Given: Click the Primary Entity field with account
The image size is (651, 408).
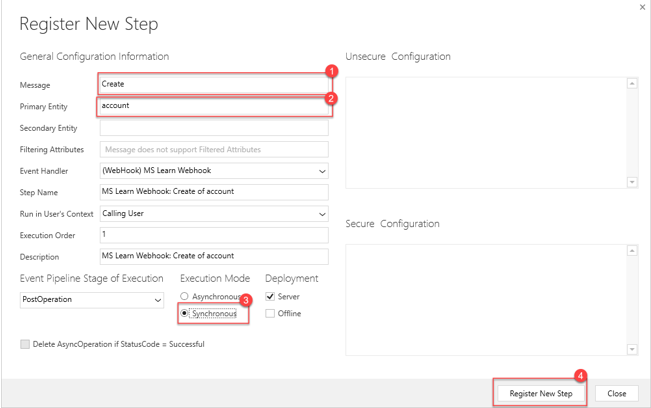Looking at the screenshot, I should (214, 106).
